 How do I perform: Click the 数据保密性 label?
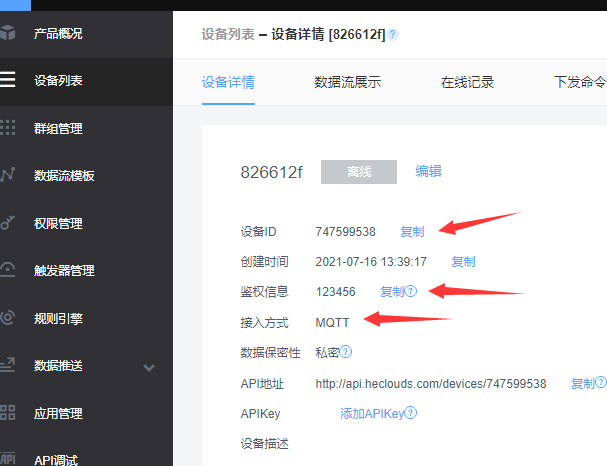pyautogui.click(x=270, y=353)
